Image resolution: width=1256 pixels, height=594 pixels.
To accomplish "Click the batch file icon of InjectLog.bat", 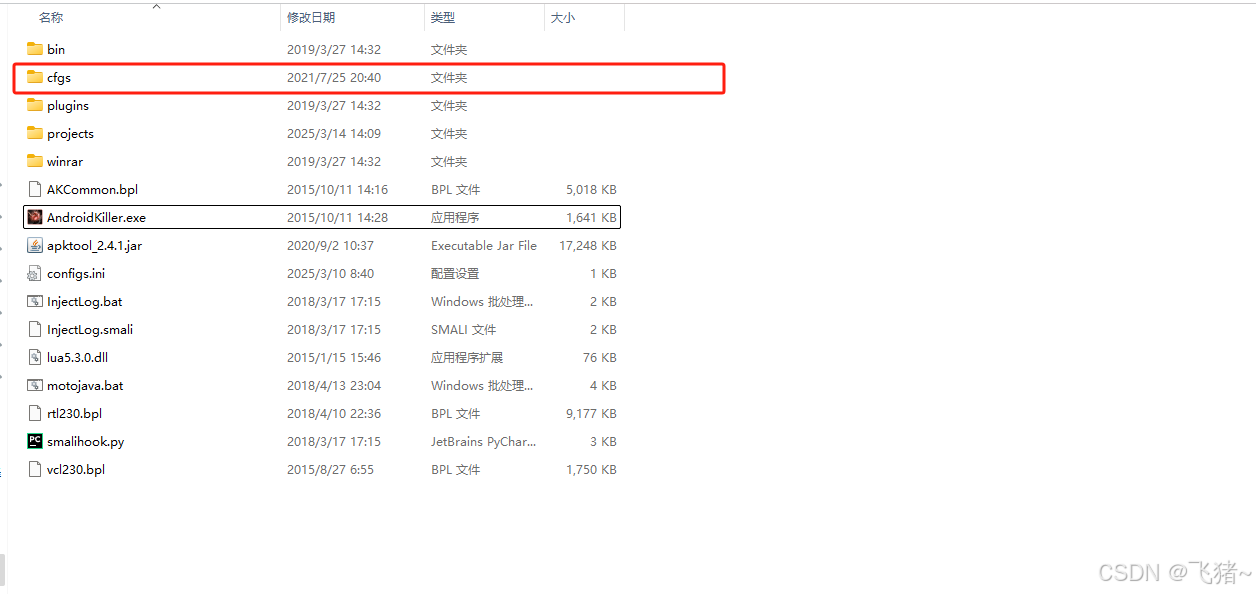I will (33, 301).
